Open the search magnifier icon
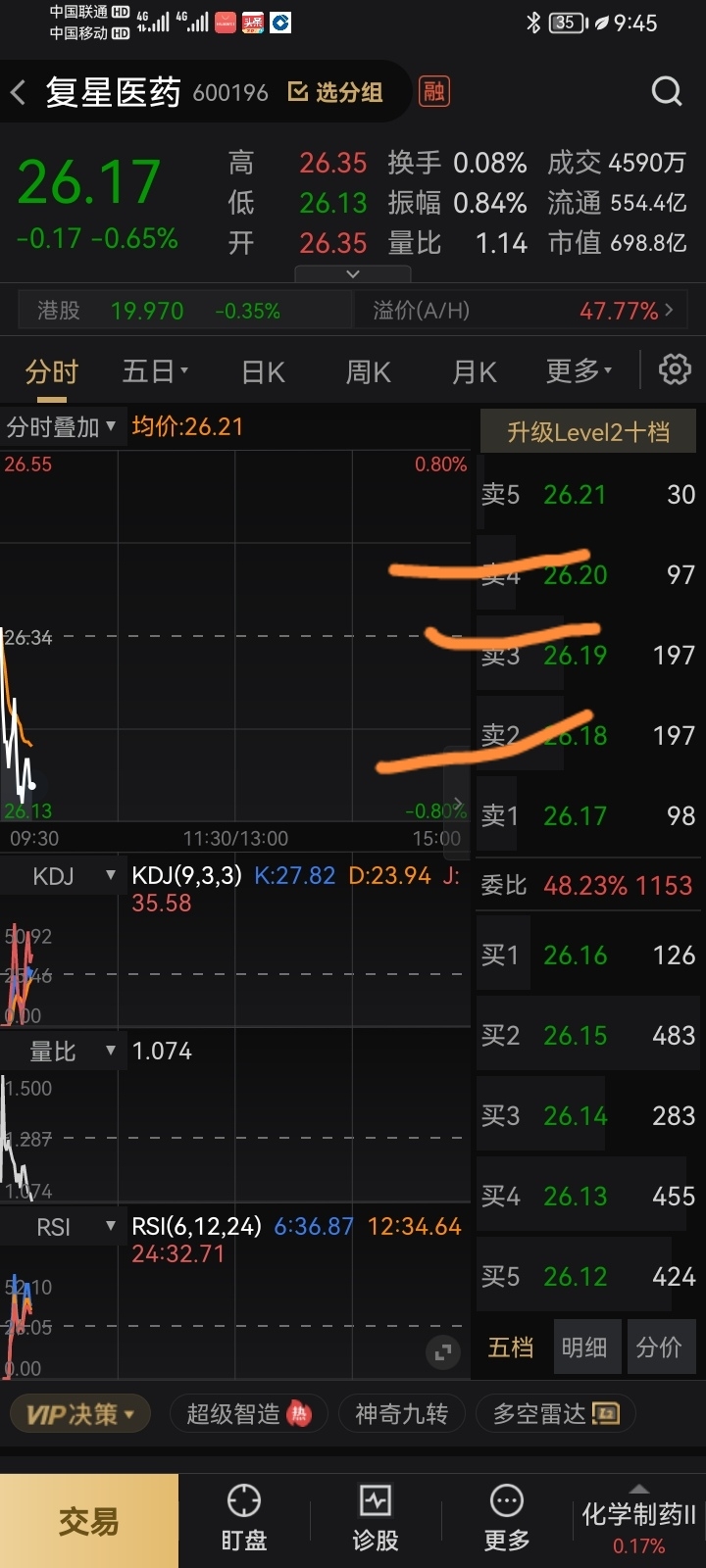Image resolution: width=706 pixels, height=1568 pixels. (667, 92)
